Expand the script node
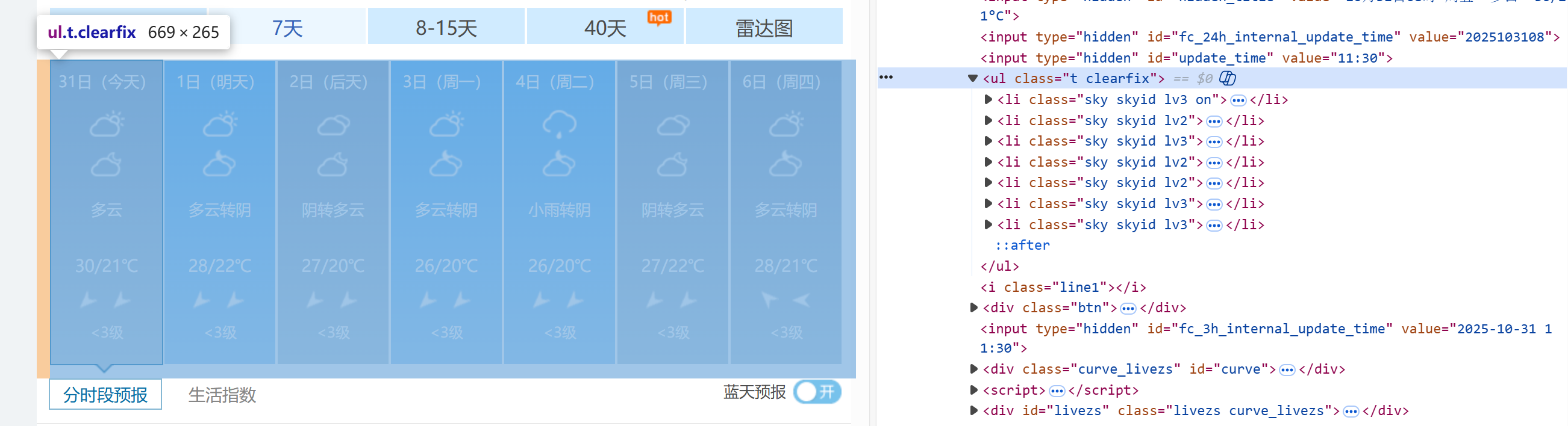 point(973,390)
